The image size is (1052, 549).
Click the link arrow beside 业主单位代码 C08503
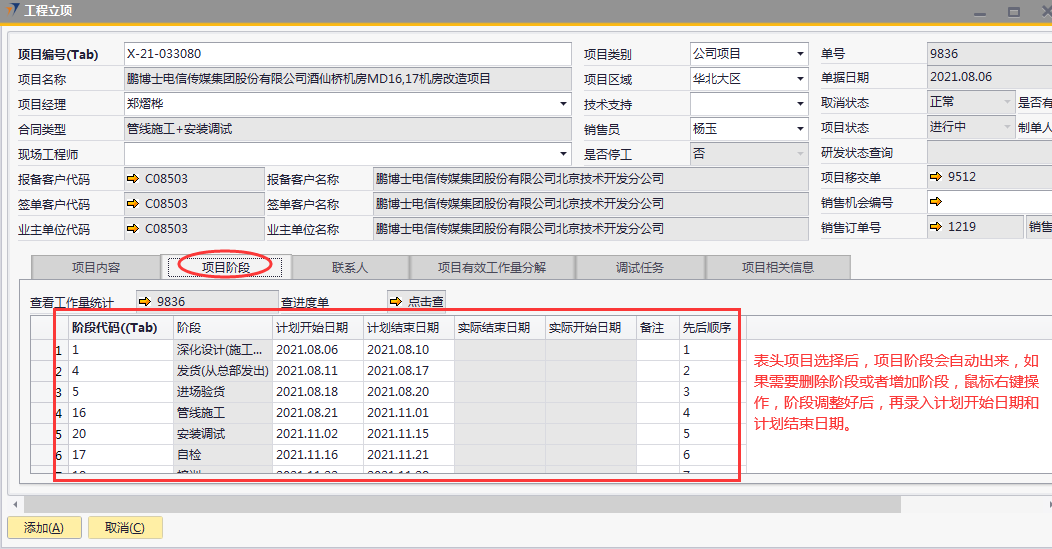pyautogui.click(x=132, y=229)
